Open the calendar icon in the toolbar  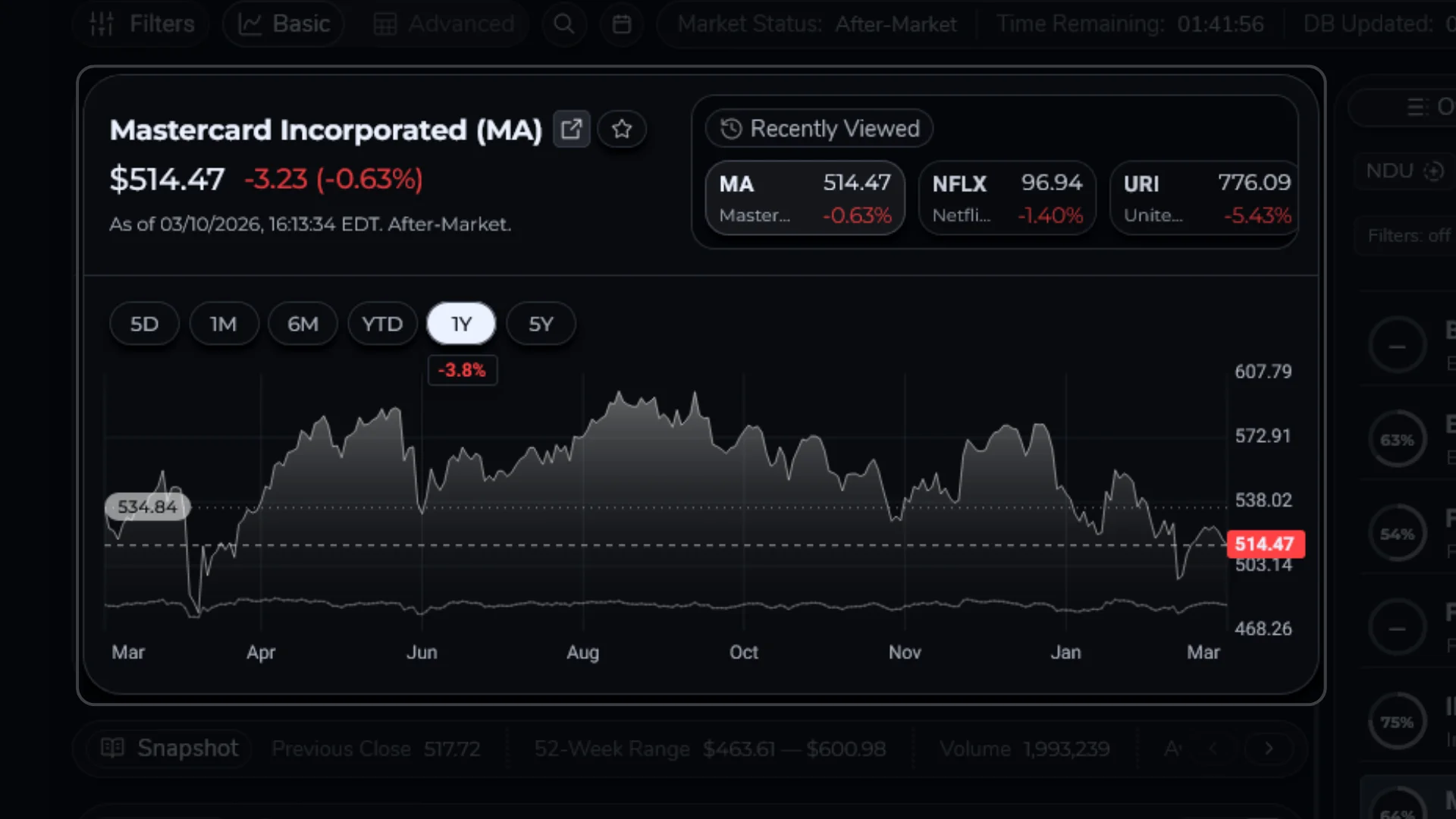click(621, 24)
